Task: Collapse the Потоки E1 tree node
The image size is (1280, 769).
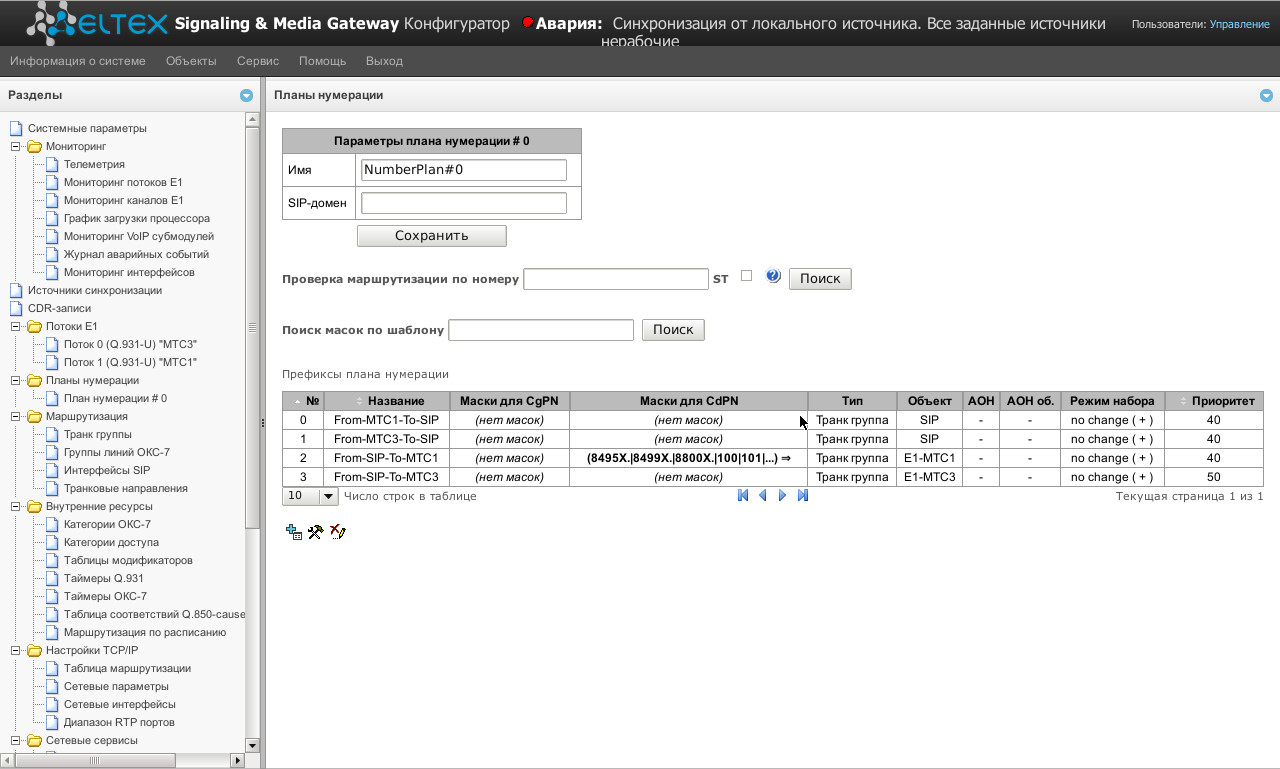Action: [x=16, y=327]
